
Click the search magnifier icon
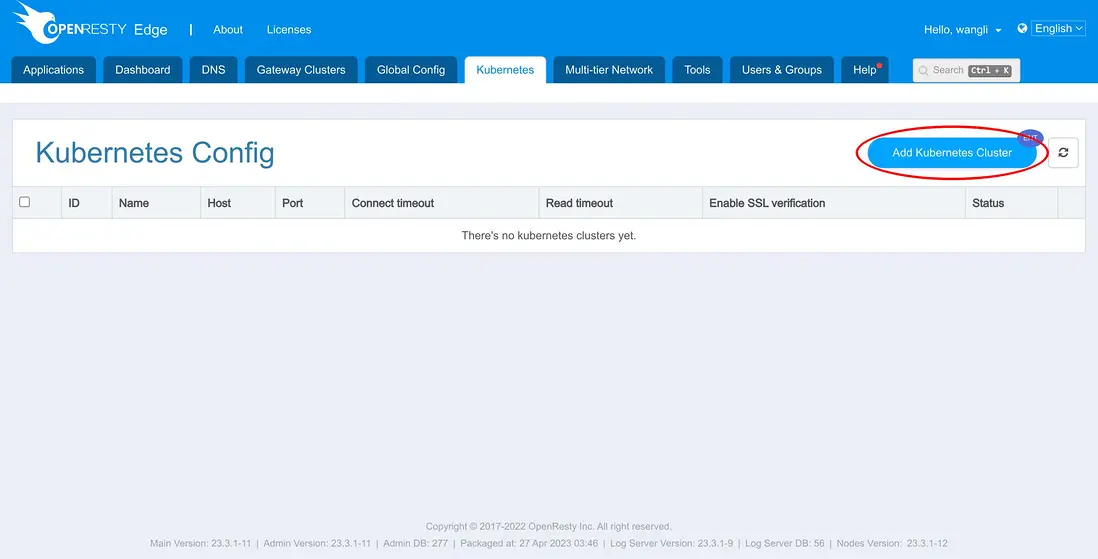924,70
